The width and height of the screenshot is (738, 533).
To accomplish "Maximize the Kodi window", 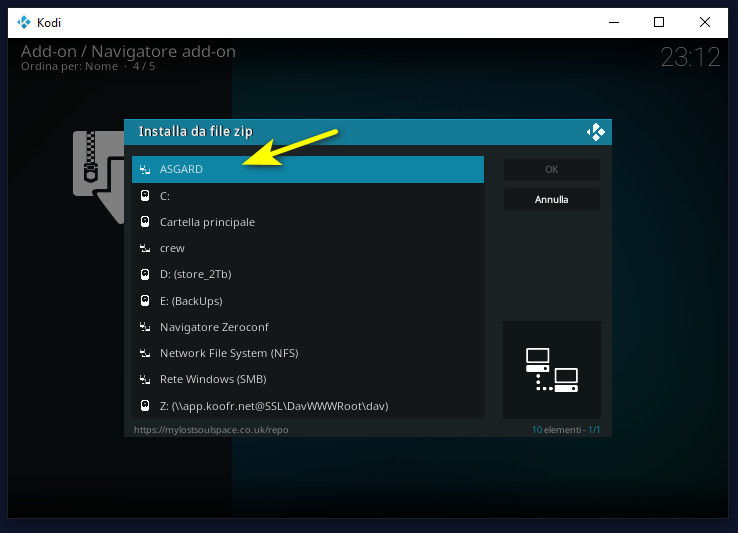I will [659, 22].
